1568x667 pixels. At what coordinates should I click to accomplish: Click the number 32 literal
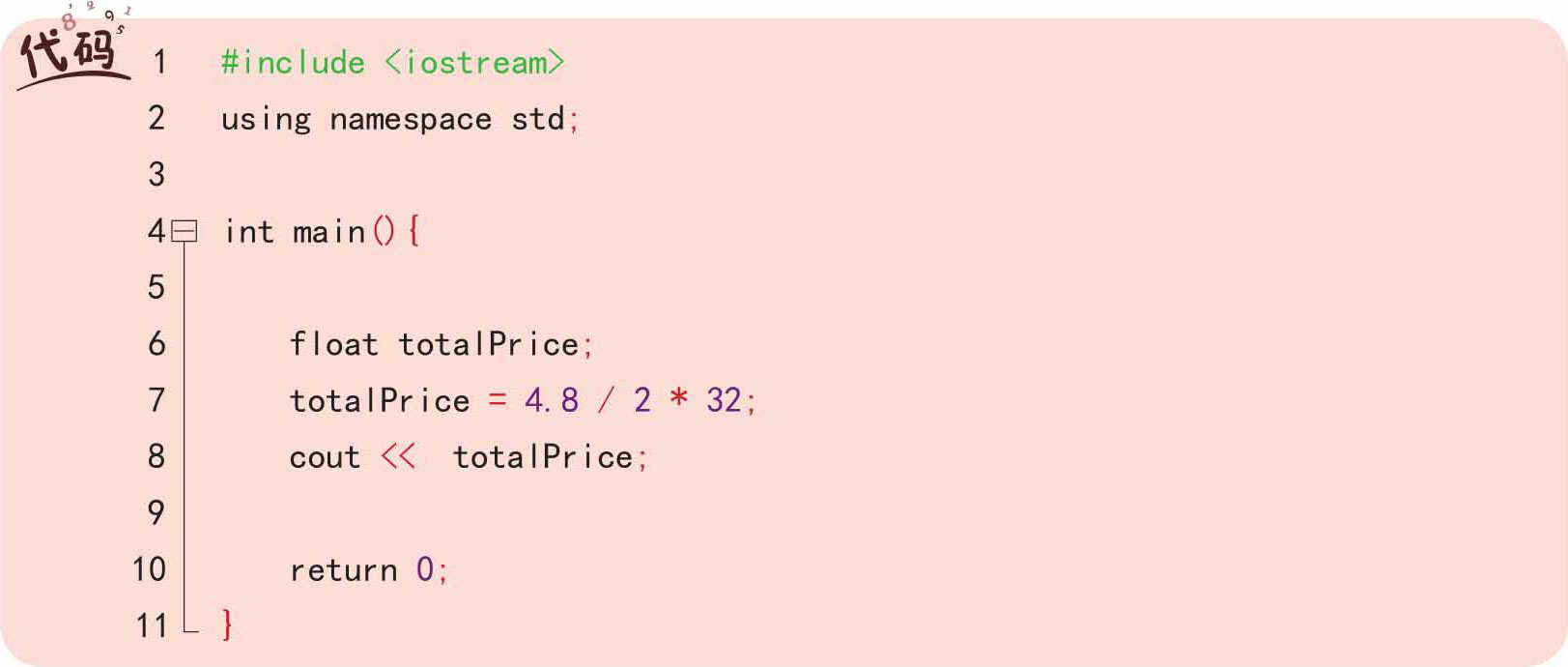(x=724, y=400)
